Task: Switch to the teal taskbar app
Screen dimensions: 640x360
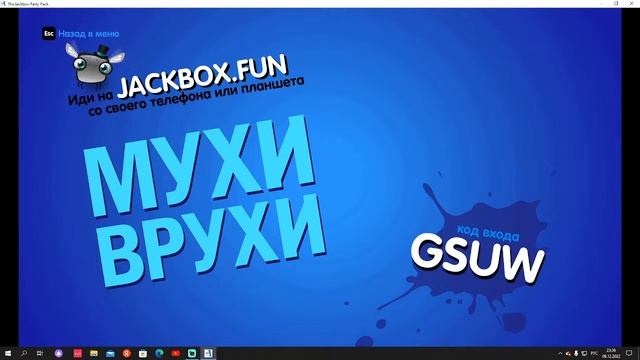Action: (192, 353)
